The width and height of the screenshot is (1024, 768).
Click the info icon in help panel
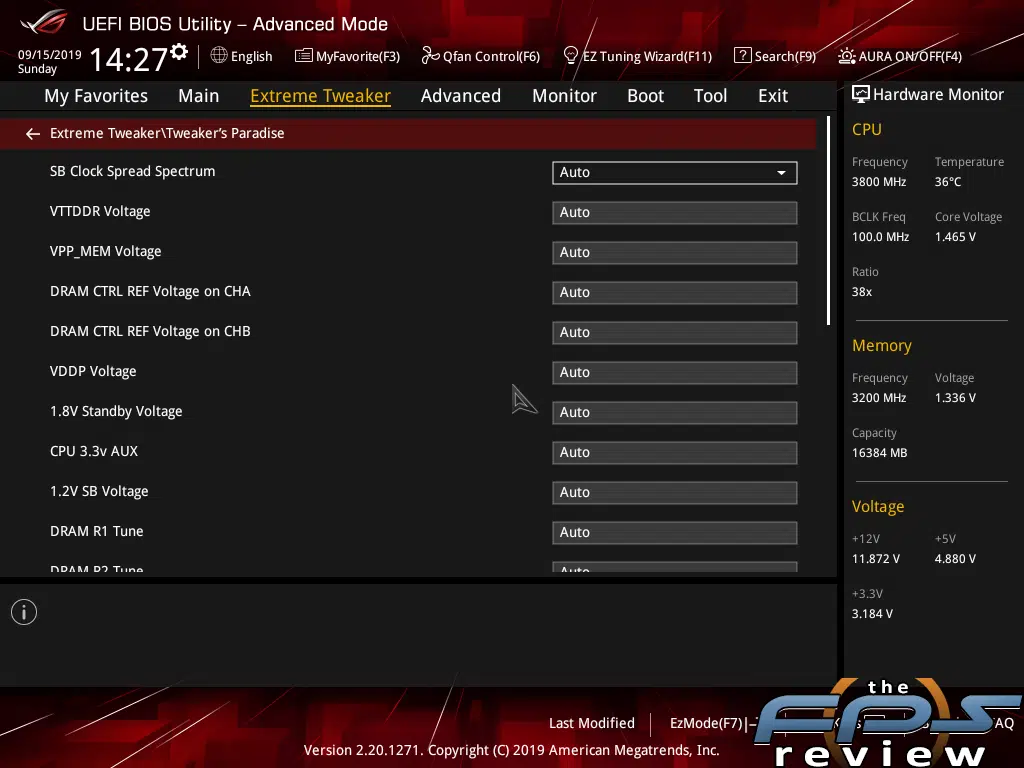click(x=24, y=612)
